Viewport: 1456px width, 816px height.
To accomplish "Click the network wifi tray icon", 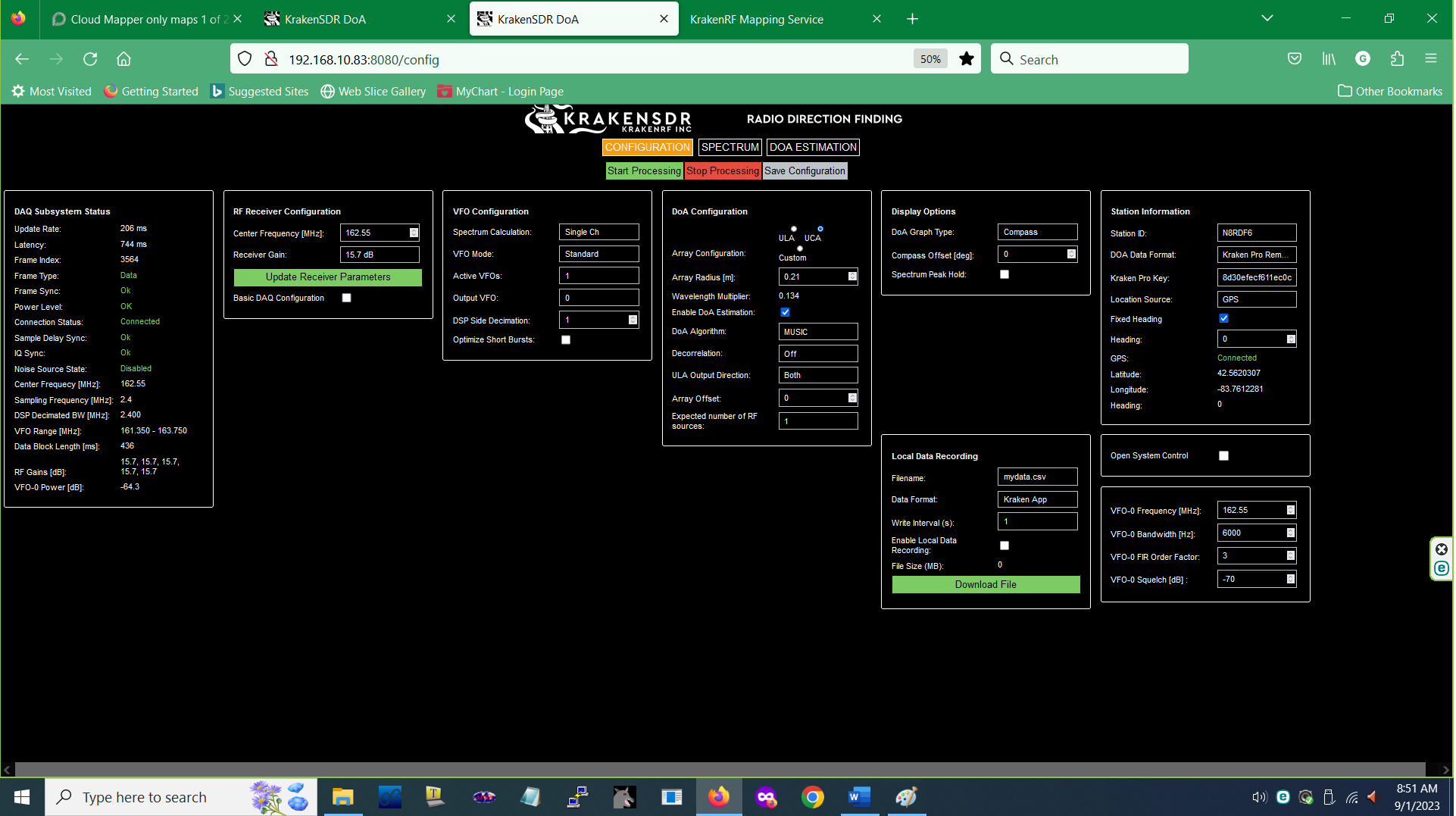I will coord(1352,797).
